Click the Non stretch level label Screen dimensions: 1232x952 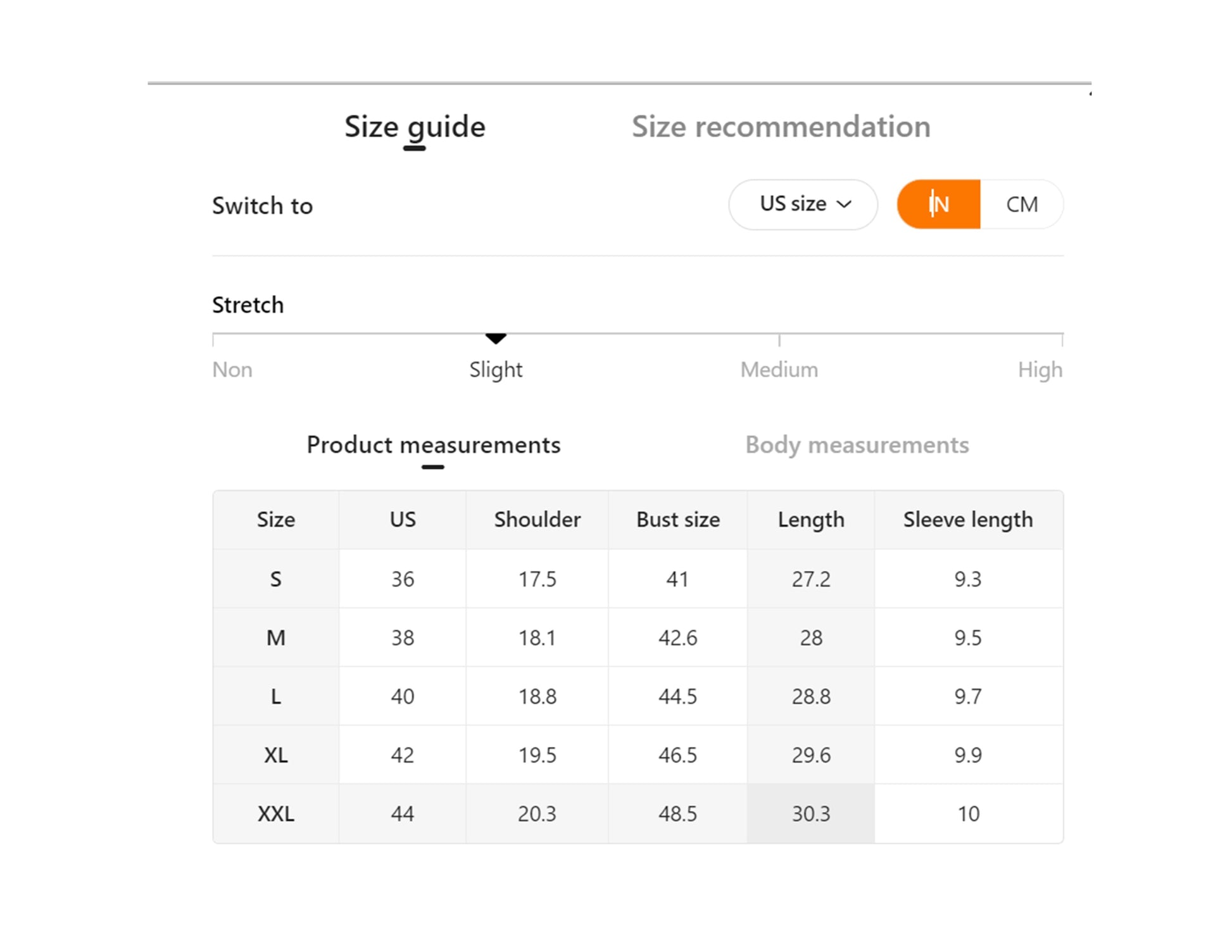[x=232, y=370]
